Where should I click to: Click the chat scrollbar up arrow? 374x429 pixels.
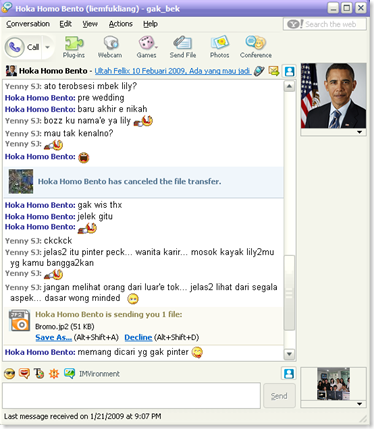(289, 86)
